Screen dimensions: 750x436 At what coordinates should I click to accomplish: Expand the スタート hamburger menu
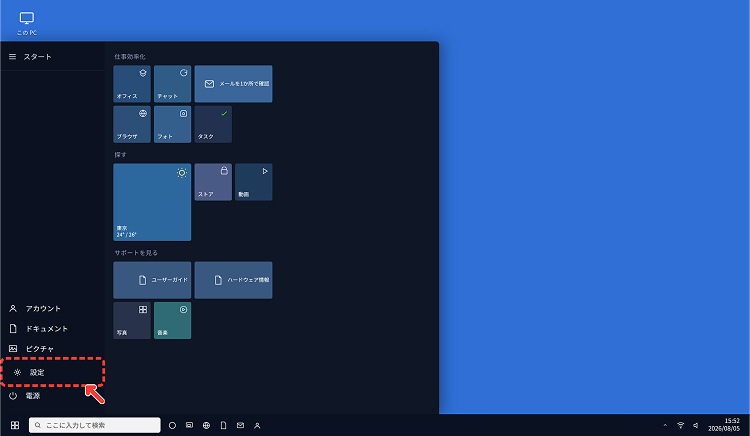click(12, 56)
